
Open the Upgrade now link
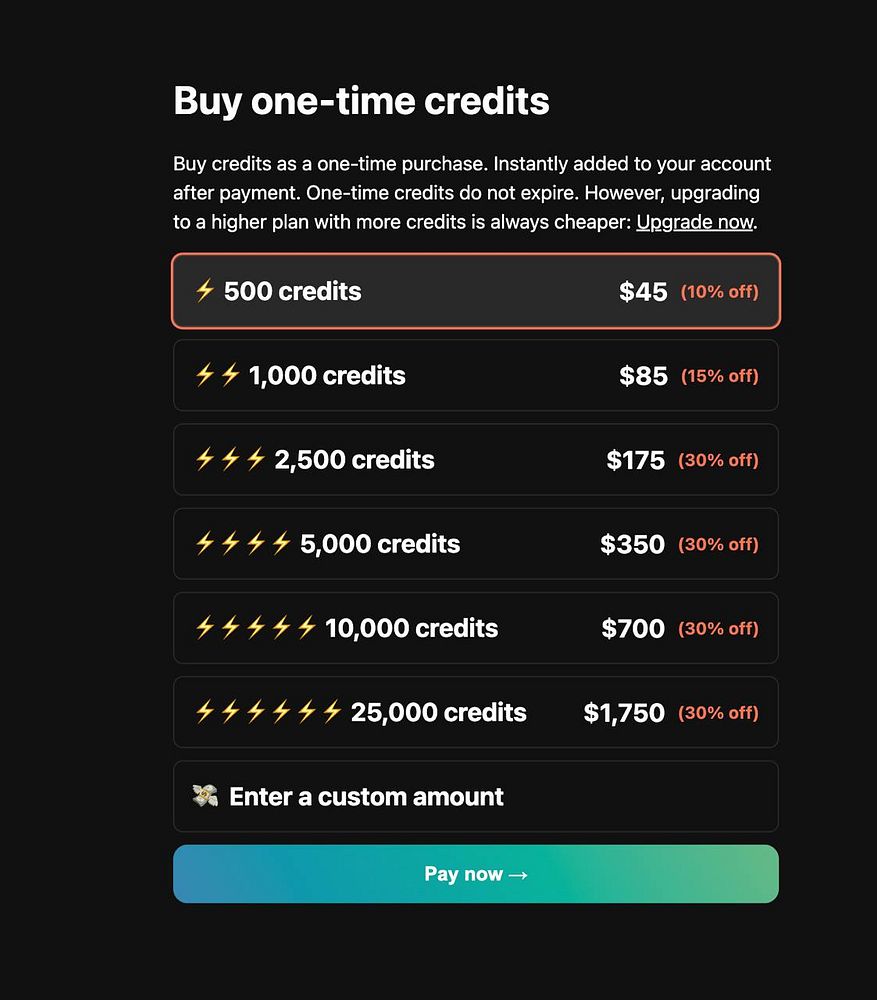(694, 221)
